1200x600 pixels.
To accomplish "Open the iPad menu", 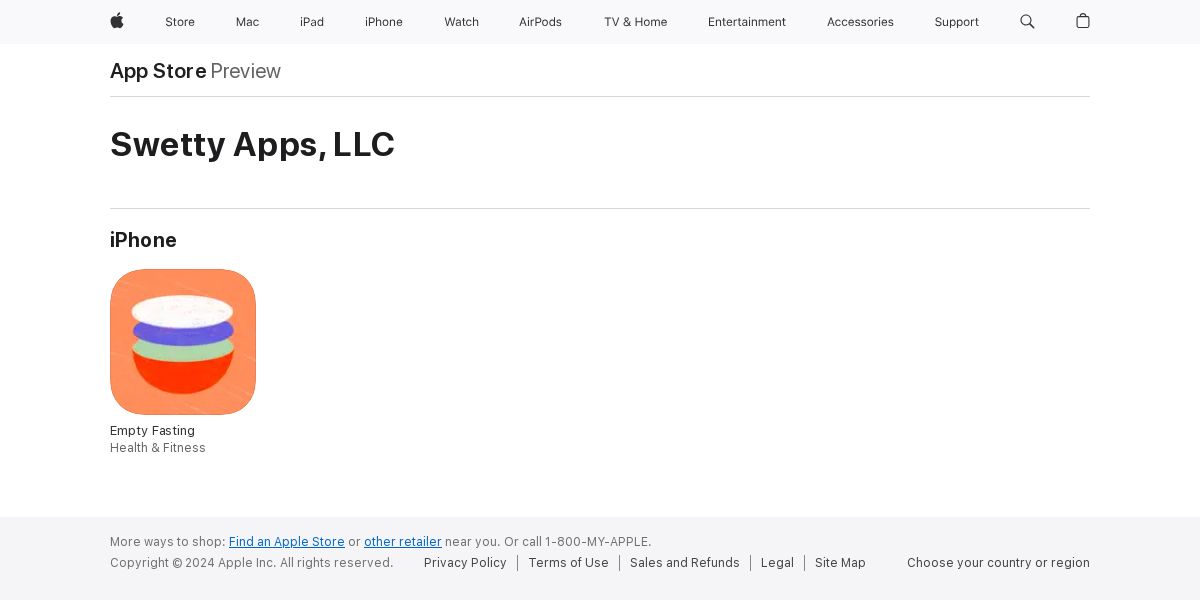I will coord(312,22).
